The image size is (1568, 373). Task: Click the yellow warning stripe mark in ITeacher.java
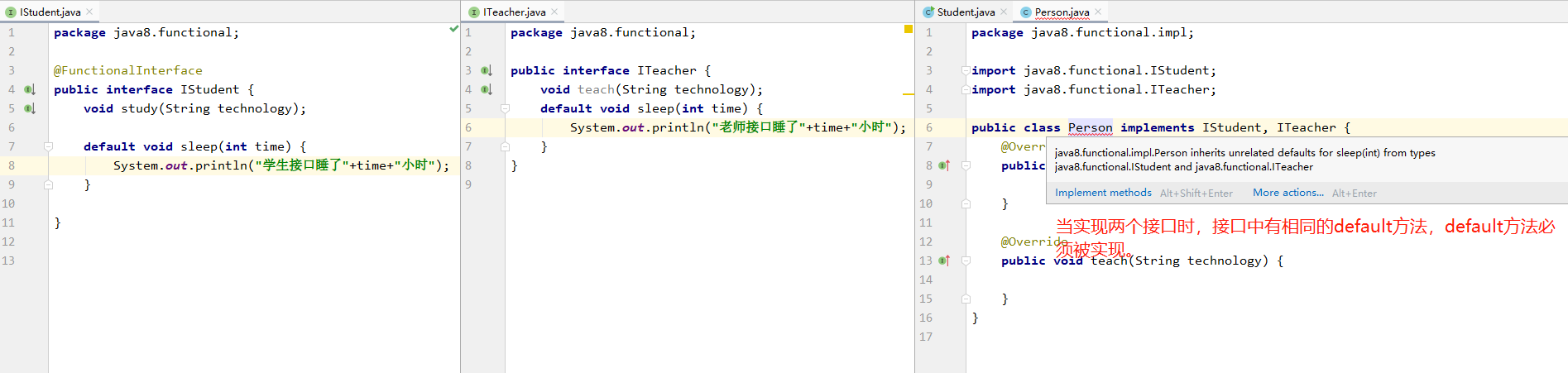point(909,94)
